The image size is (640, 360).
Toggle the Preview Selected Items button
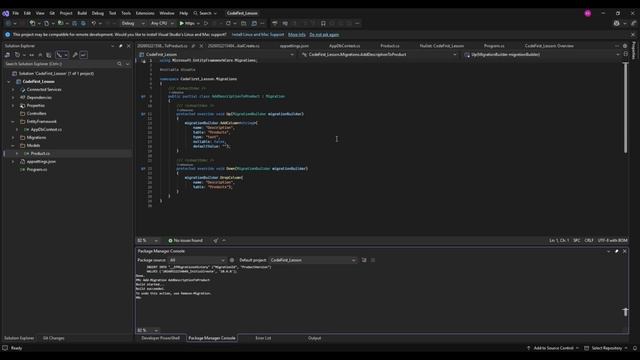click(83, 55)
